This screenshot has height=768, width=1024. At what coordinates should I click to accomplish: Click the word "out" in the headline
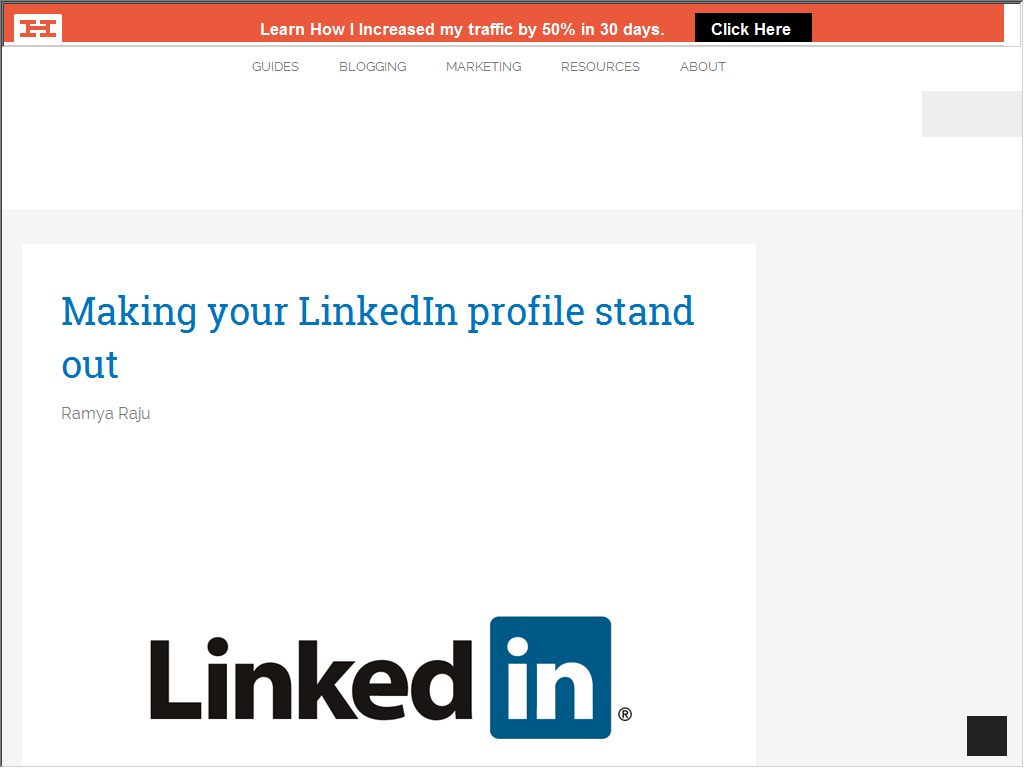(x=89, y=365)
